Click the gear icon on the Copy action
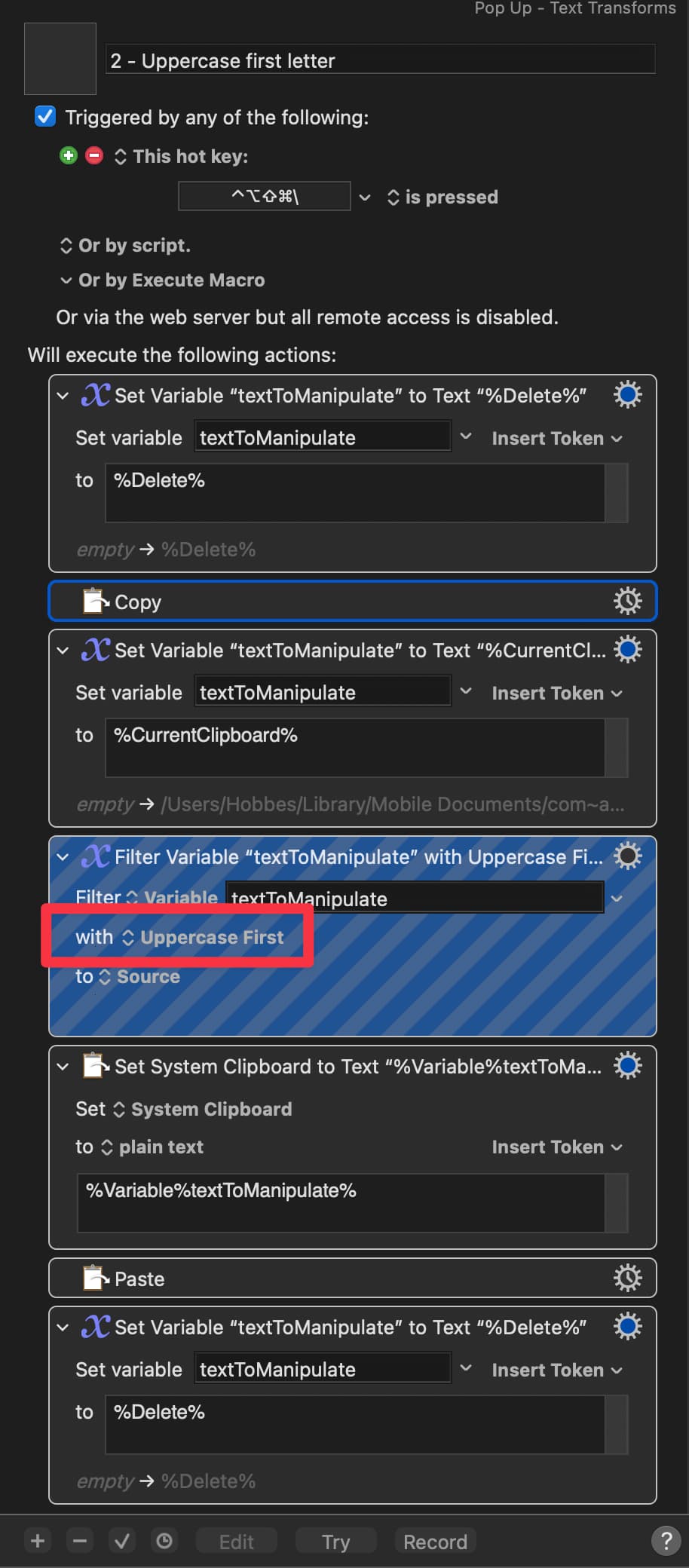 coord(627,601)
